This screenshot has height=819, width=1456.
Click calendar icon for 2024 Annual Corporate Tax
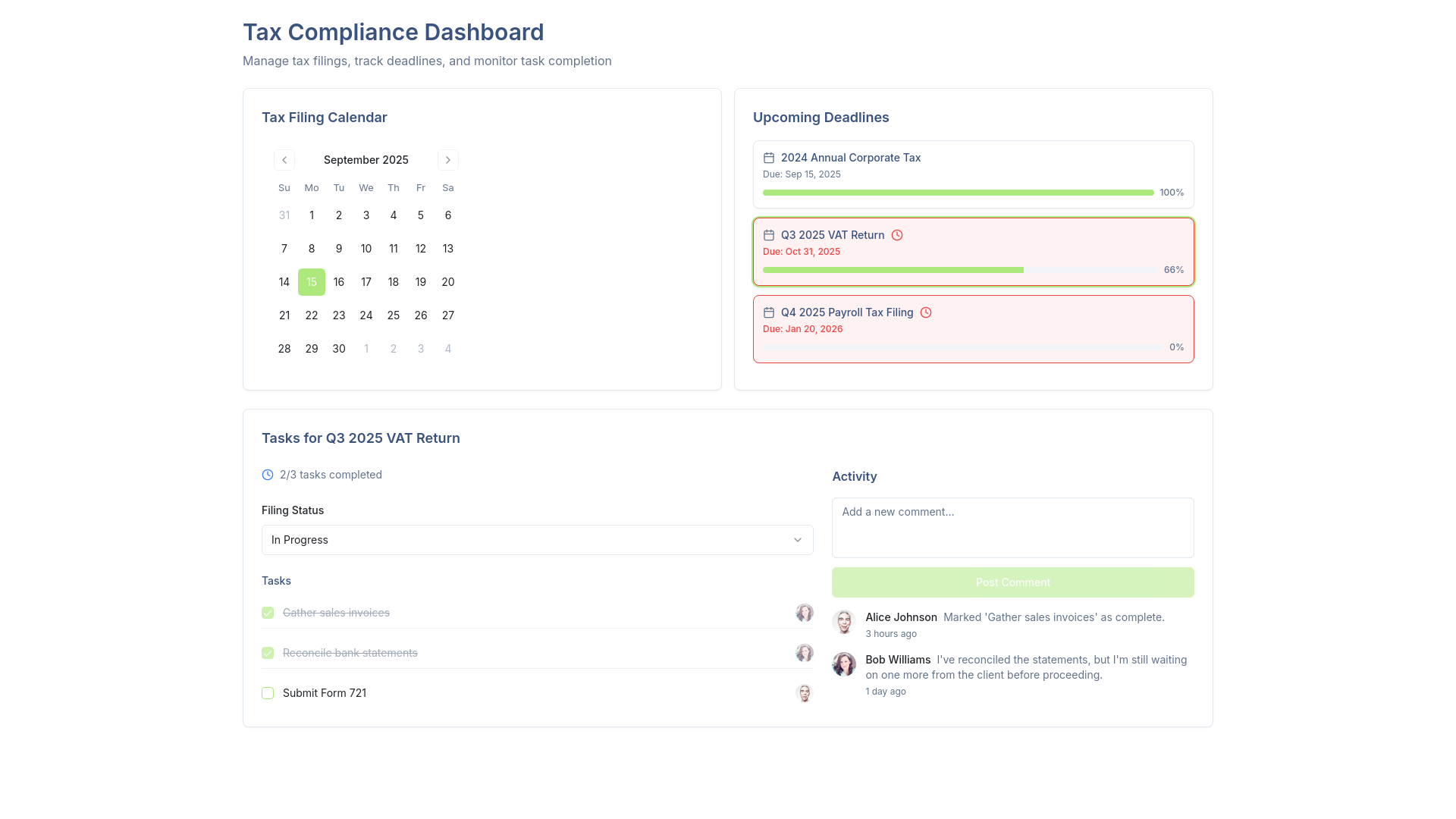point(769,158)
